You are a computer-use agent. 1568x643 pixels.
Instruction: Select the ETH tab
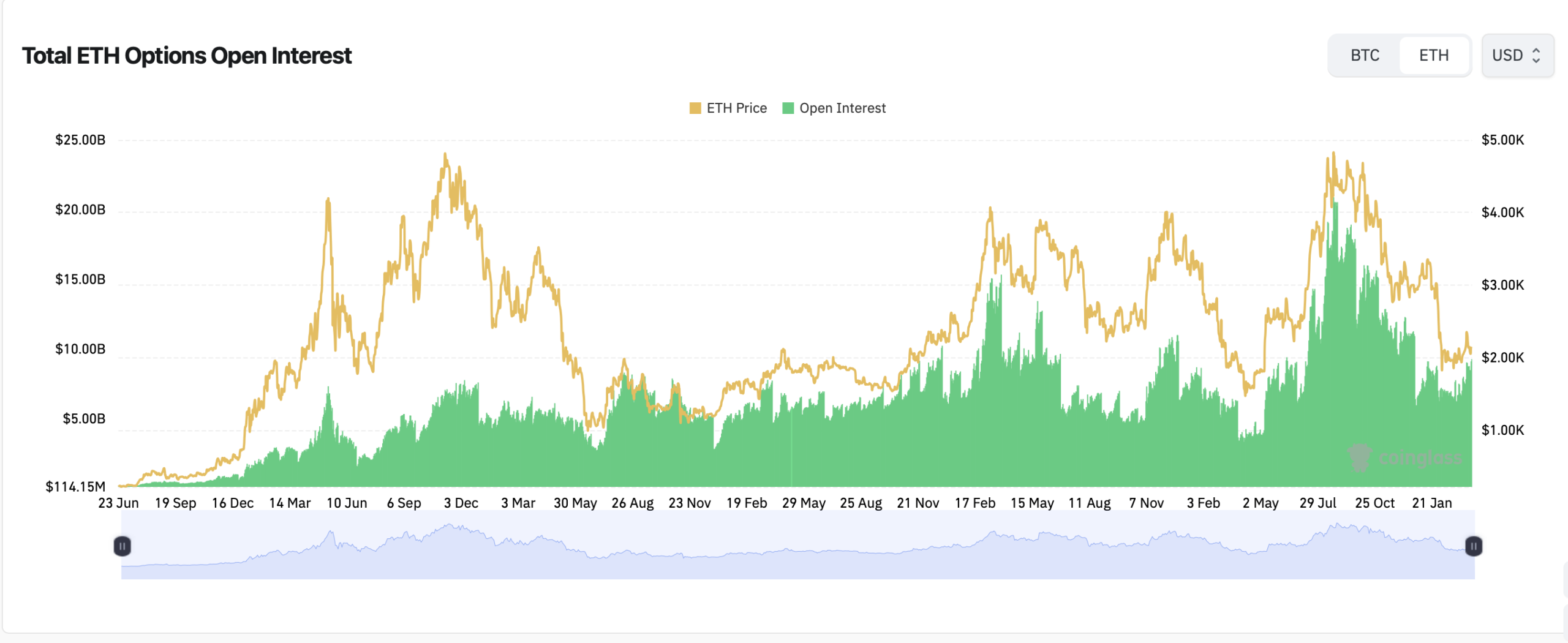tap(1434, 55)
